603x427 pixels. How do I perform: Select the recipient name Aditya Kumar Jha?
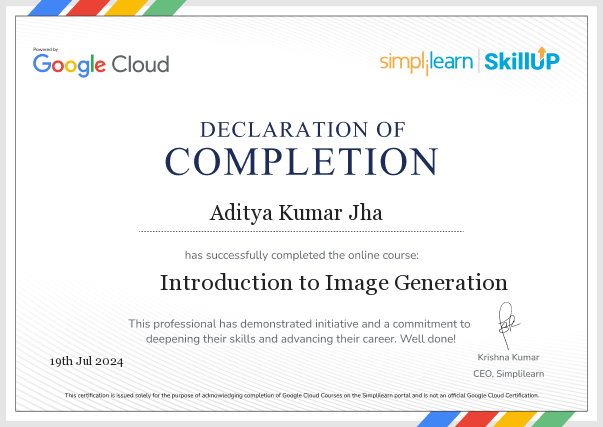pos(282,212)
